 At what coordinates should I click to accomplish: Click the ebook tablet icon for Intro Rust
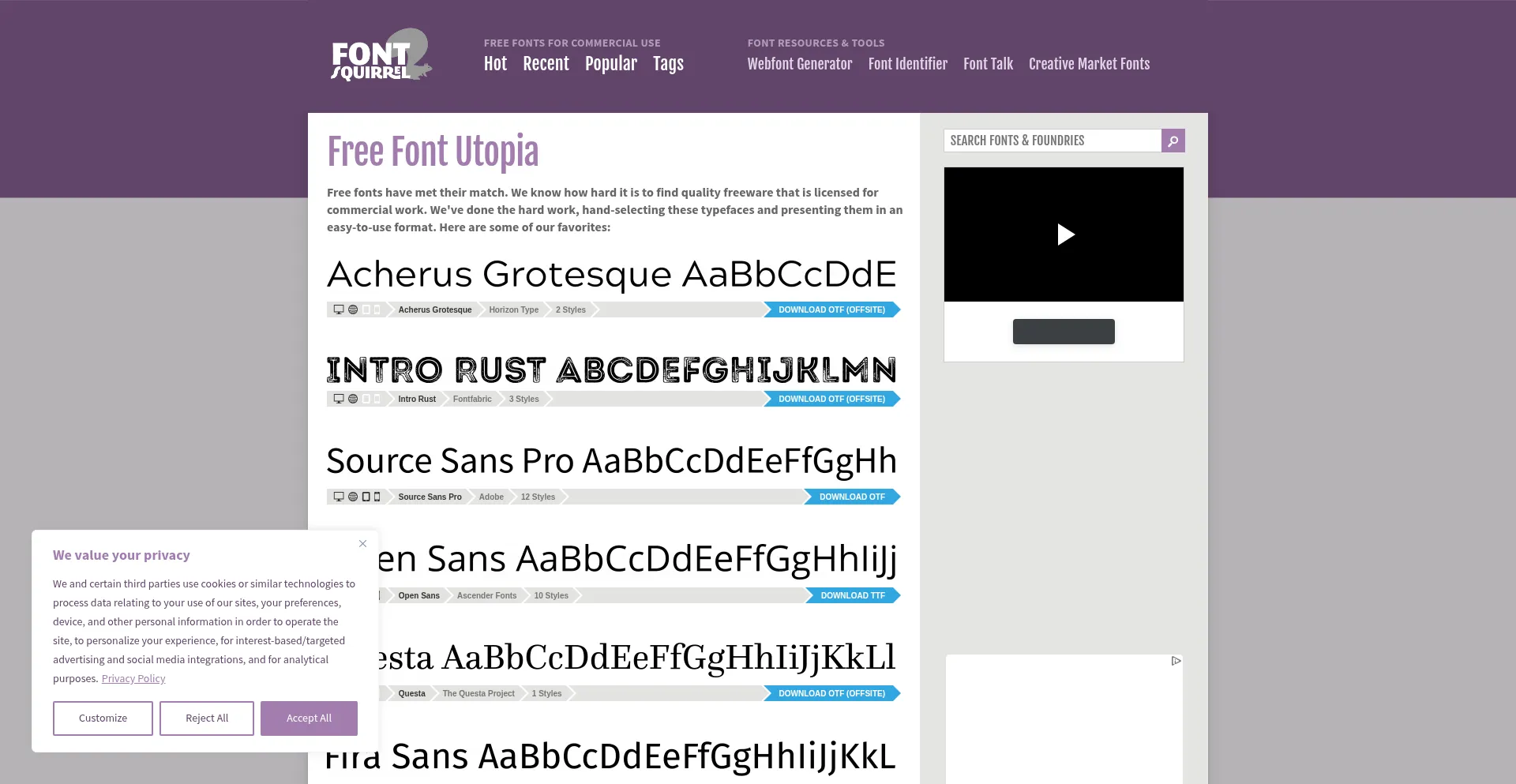[366, 399]
